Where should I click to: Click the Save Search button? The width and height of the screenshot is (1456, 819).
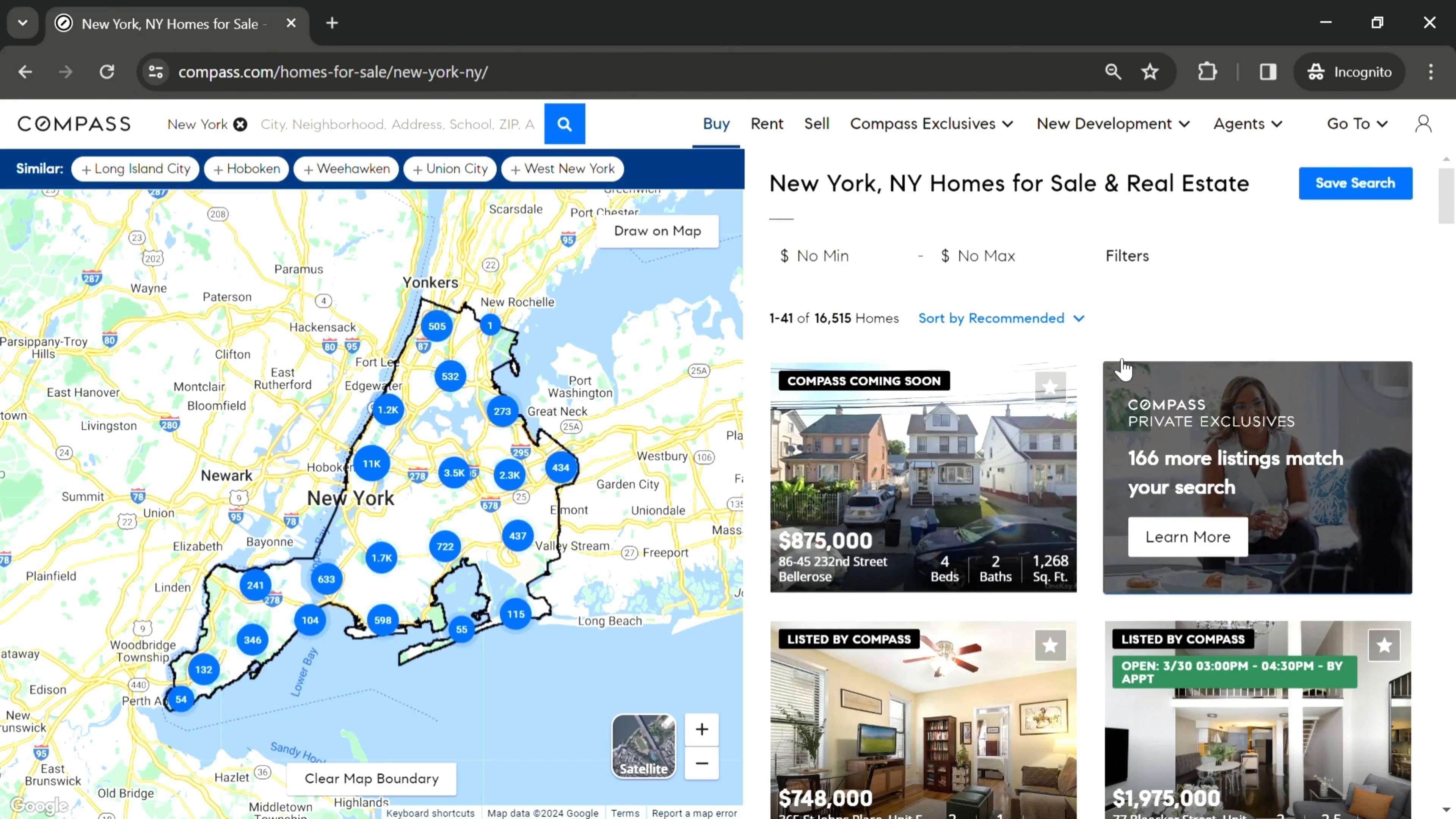(x=1355, y=183)
